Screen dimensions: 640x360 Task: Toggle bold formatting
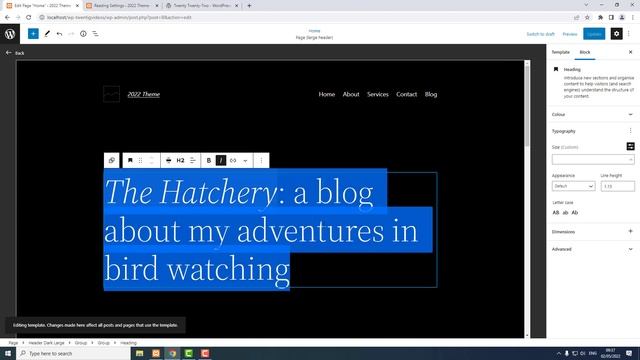(x=209, y=160)
